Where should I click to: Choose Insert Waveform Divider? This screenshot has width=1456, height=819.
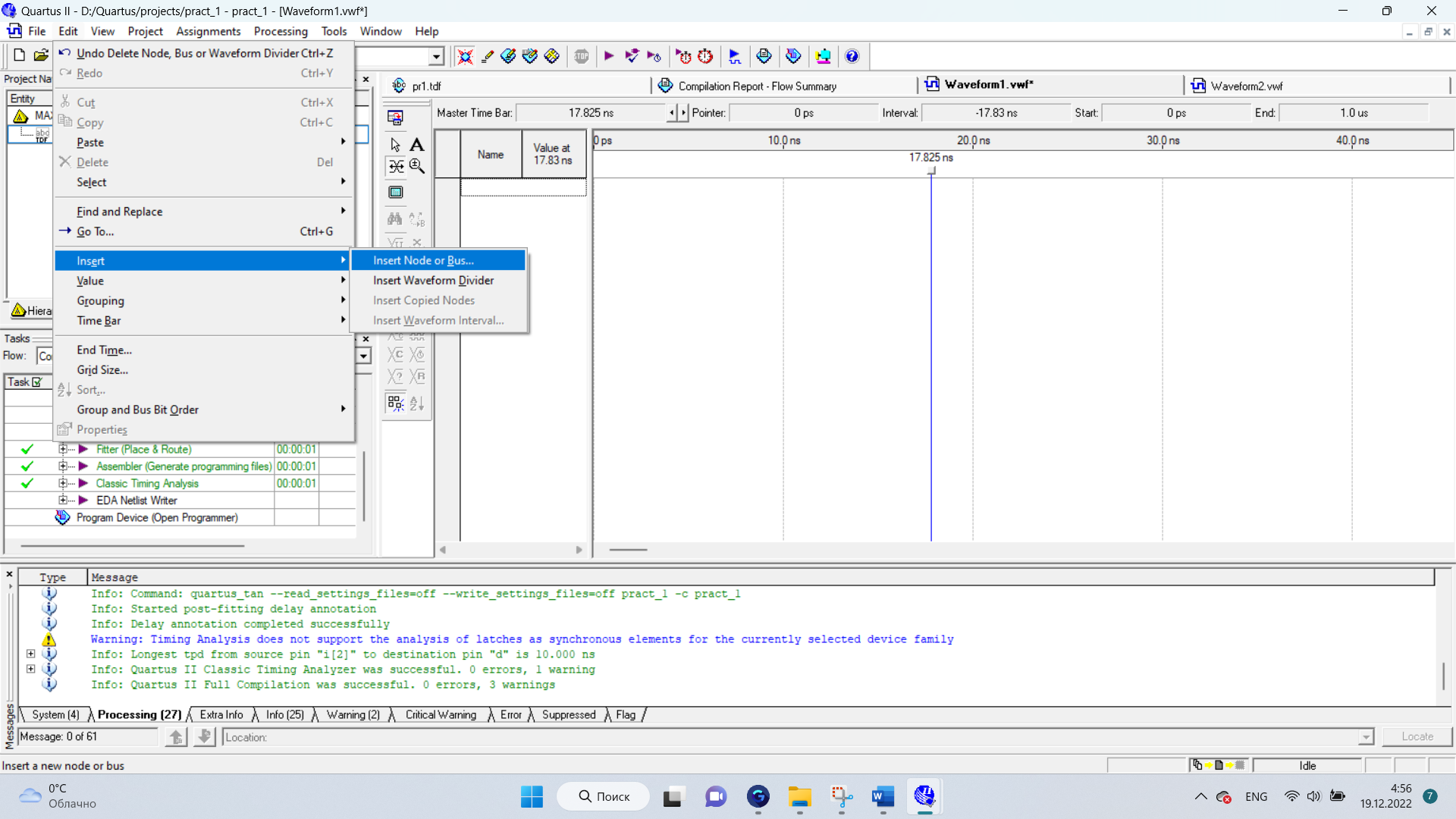pos(438,281)
